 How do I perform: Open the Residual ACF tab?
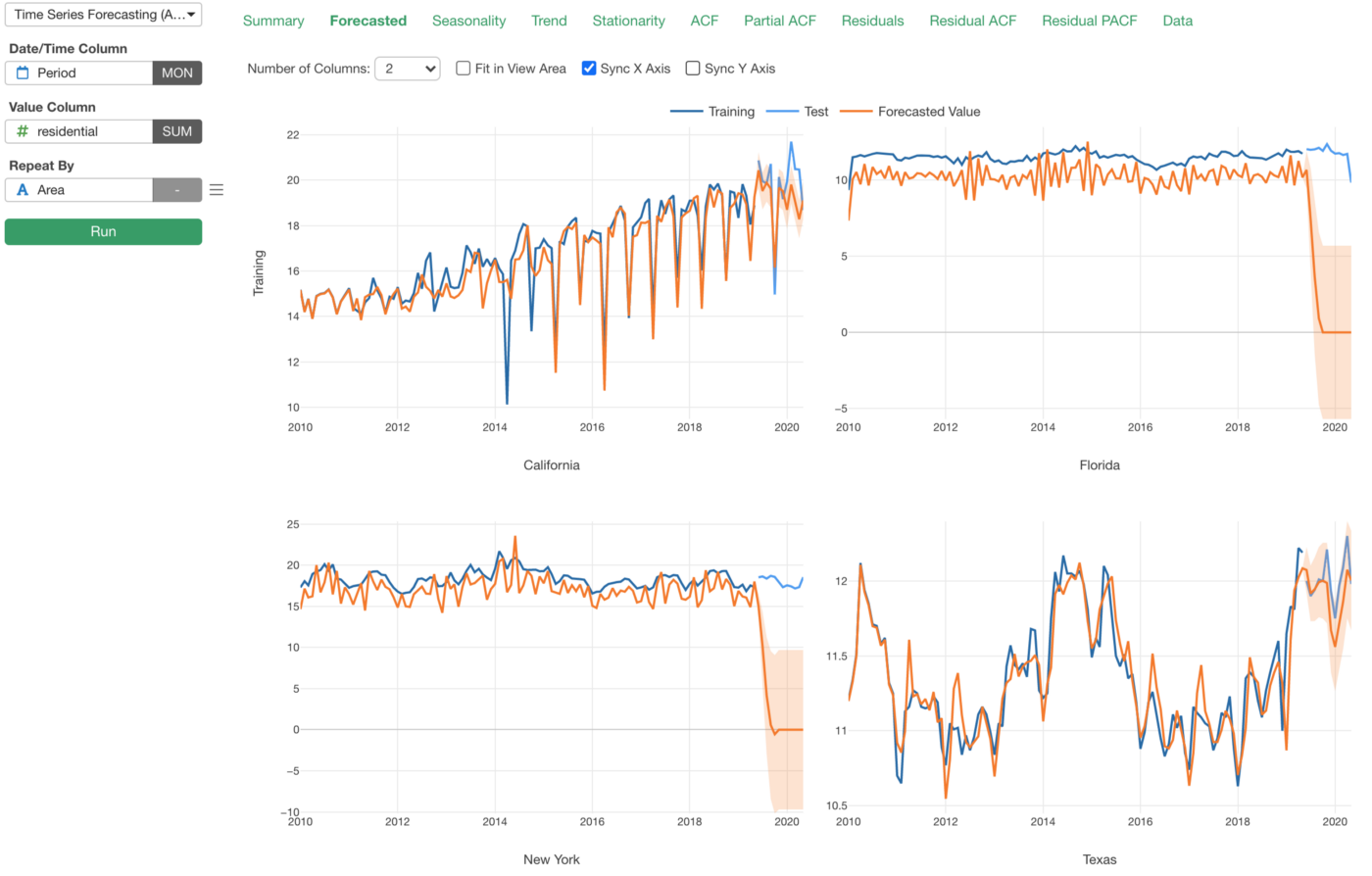point(972,21)
